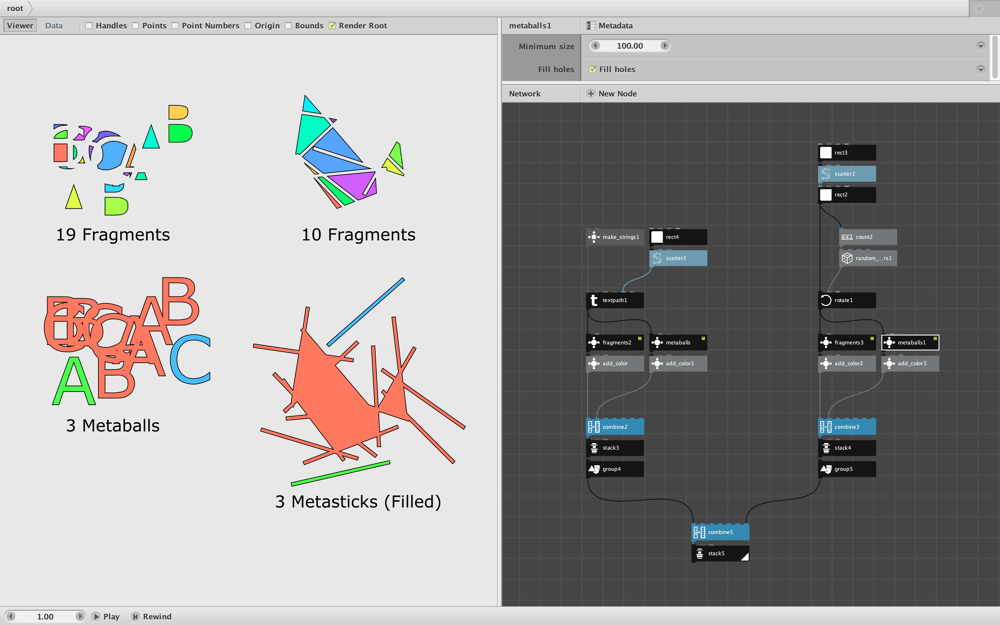The image size is (1000, 625).
Task: Uncheck the Render Root checkbox
Action: click(x=332, y=26)
